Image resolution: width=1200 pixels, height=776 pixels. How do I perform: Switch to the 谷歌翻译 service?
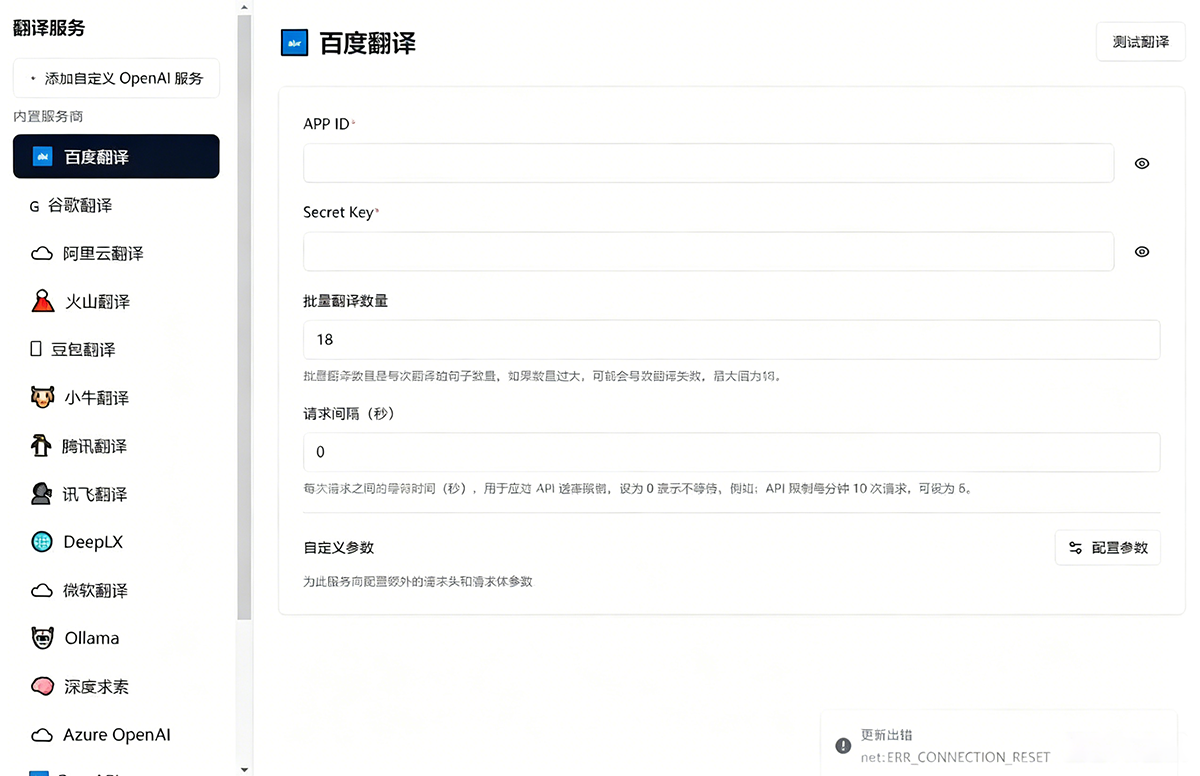pyautogui.click(x=116, y=205)
